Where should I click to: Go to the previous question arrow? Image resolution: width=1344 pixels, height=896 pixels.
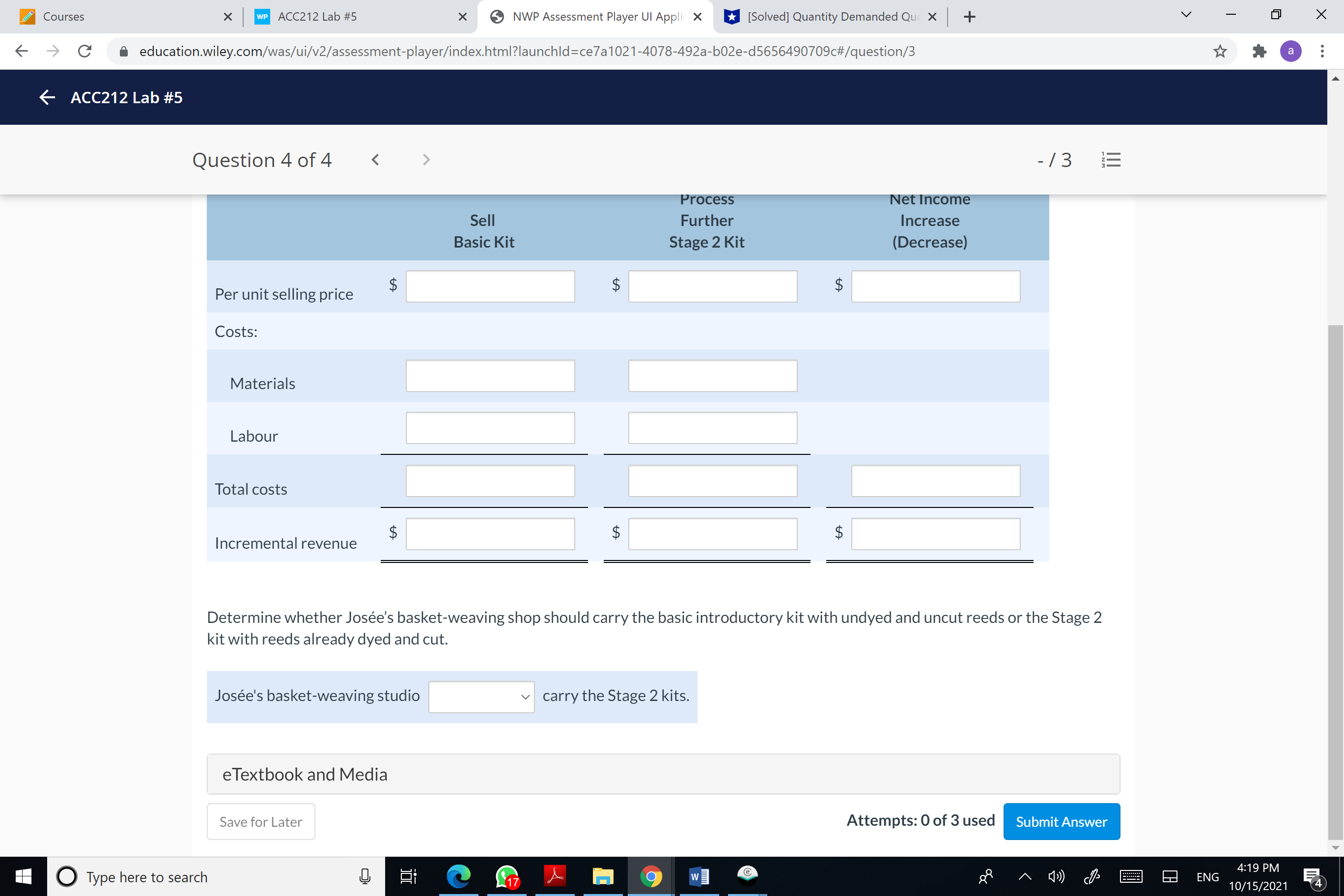click(375, 160)
